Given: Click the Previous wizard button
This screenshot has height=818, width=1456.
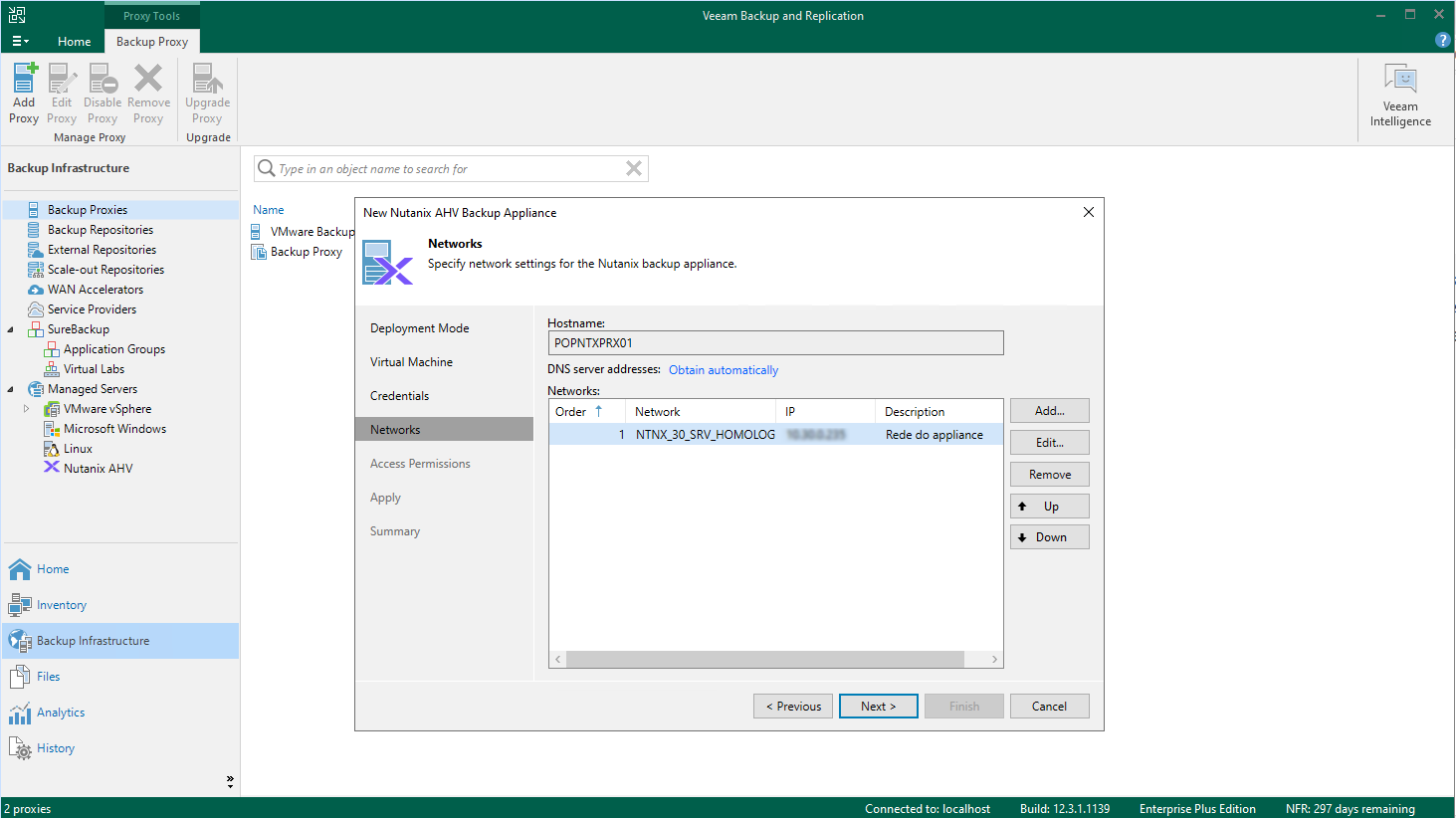Looking at the screenshot, I should click(x=793, y=707).
